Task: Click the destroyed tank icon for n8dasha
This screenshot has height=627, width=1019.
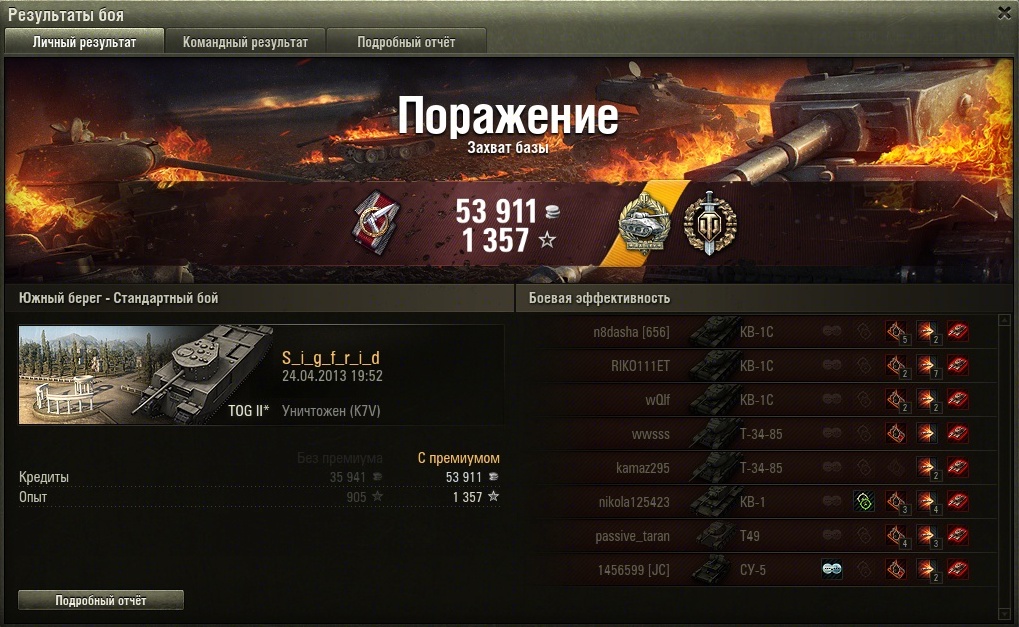Action: [x=957, y=331]
